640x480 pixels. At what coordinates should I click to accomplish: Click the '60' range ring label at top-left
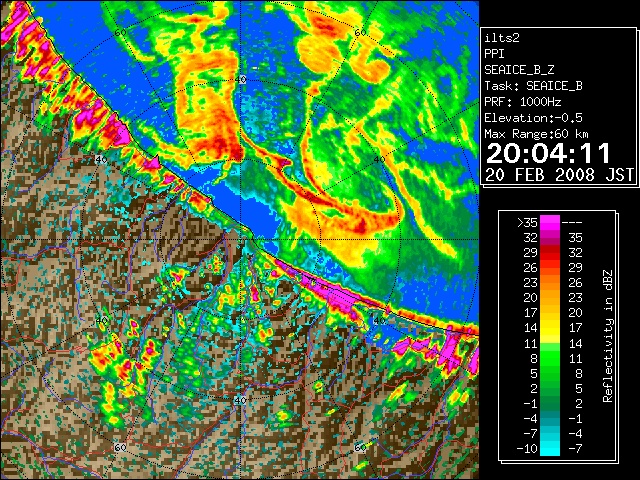click(120, 32)
